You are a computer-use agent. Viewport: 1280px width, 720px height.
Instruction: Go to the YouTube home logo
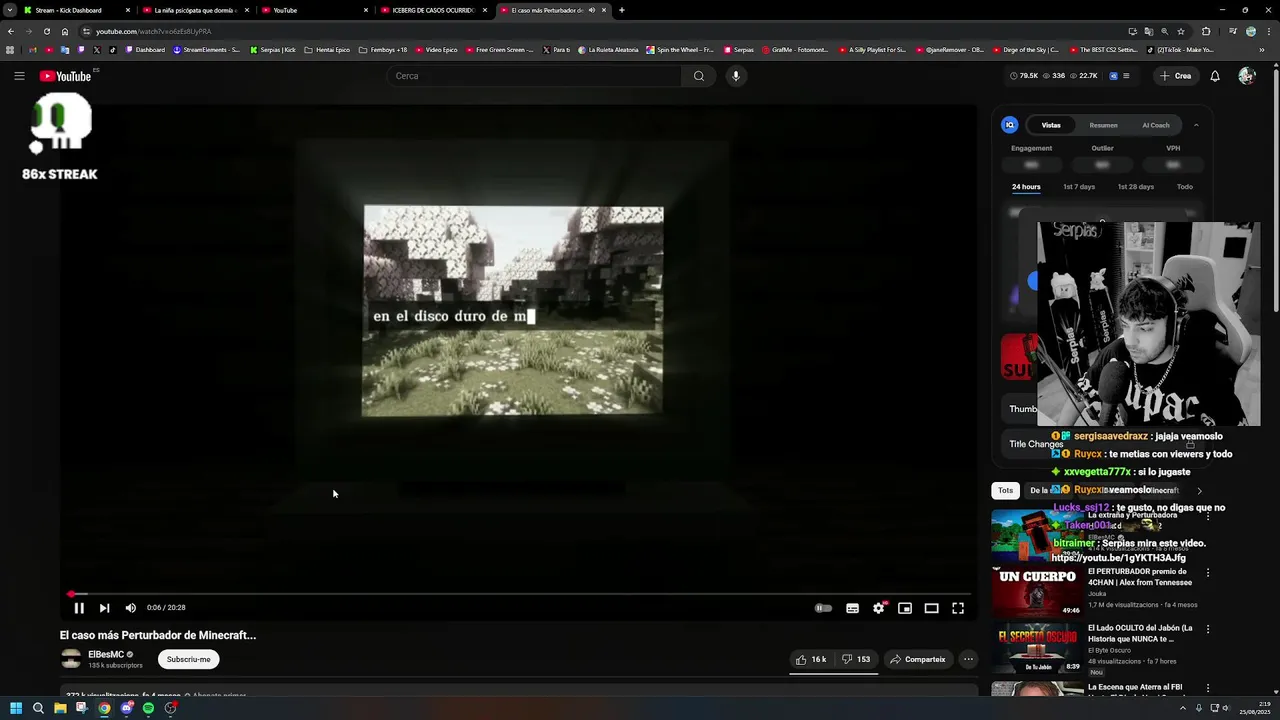66,76
